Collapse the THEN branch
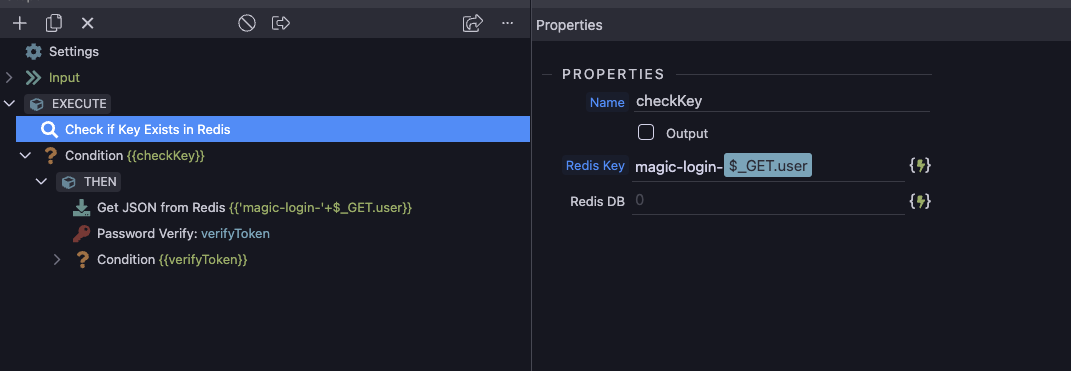Image resolution: width=1071 pixels, height=371 pixels. pyautogui.click(x=42, y=182)
